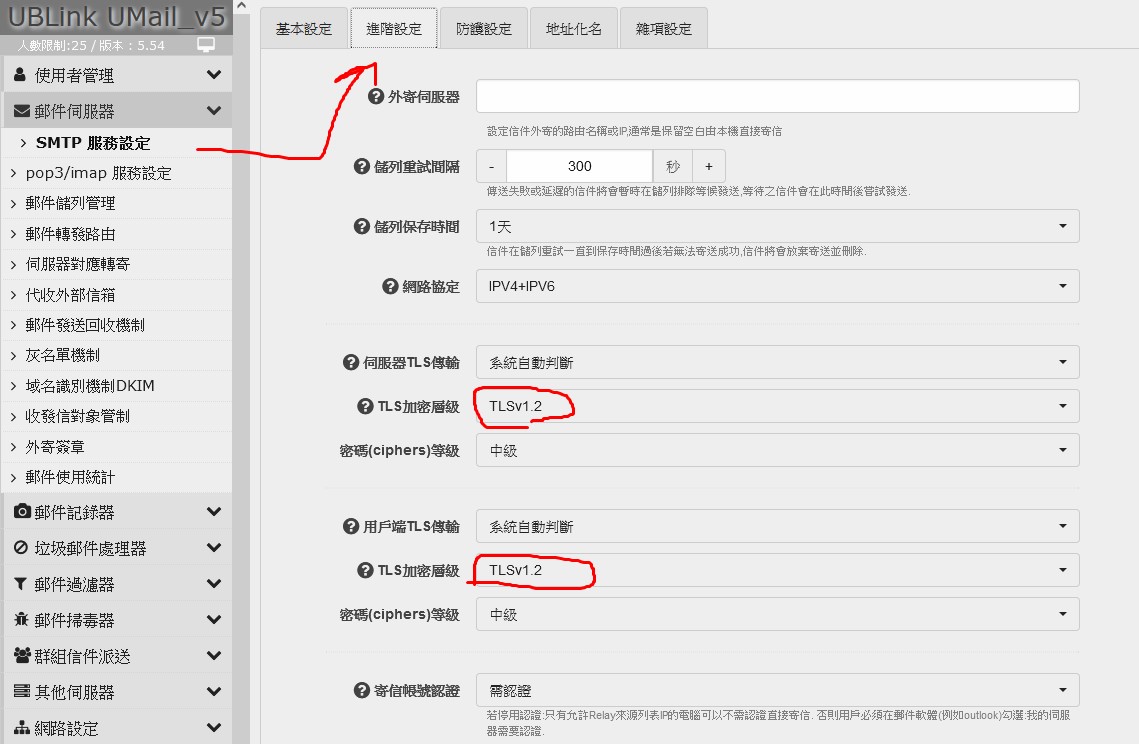
Task: Click help icon beside 儲列重試間隔
Action: point(362,167)
